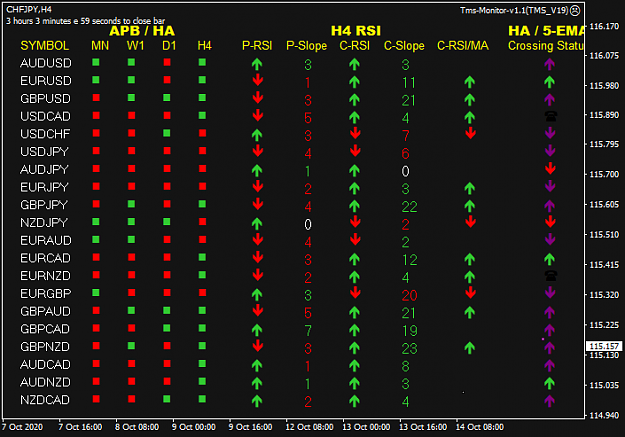Screen dimensions: 625x437
Task: Click the AUDNZD green Crossing Status arrow
Action: 549,383
